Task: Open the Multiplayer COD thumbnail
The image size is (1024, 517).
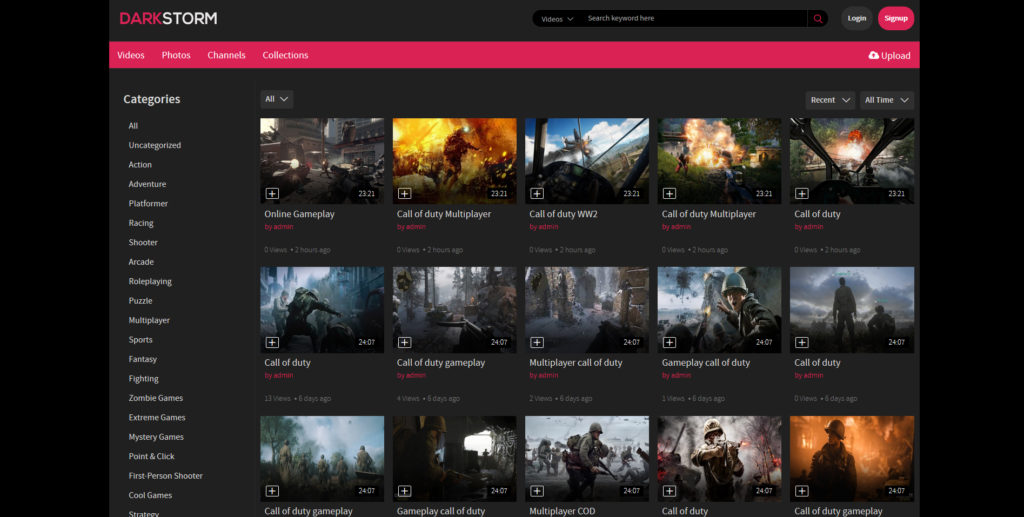Action: click(x=587, y=458)
